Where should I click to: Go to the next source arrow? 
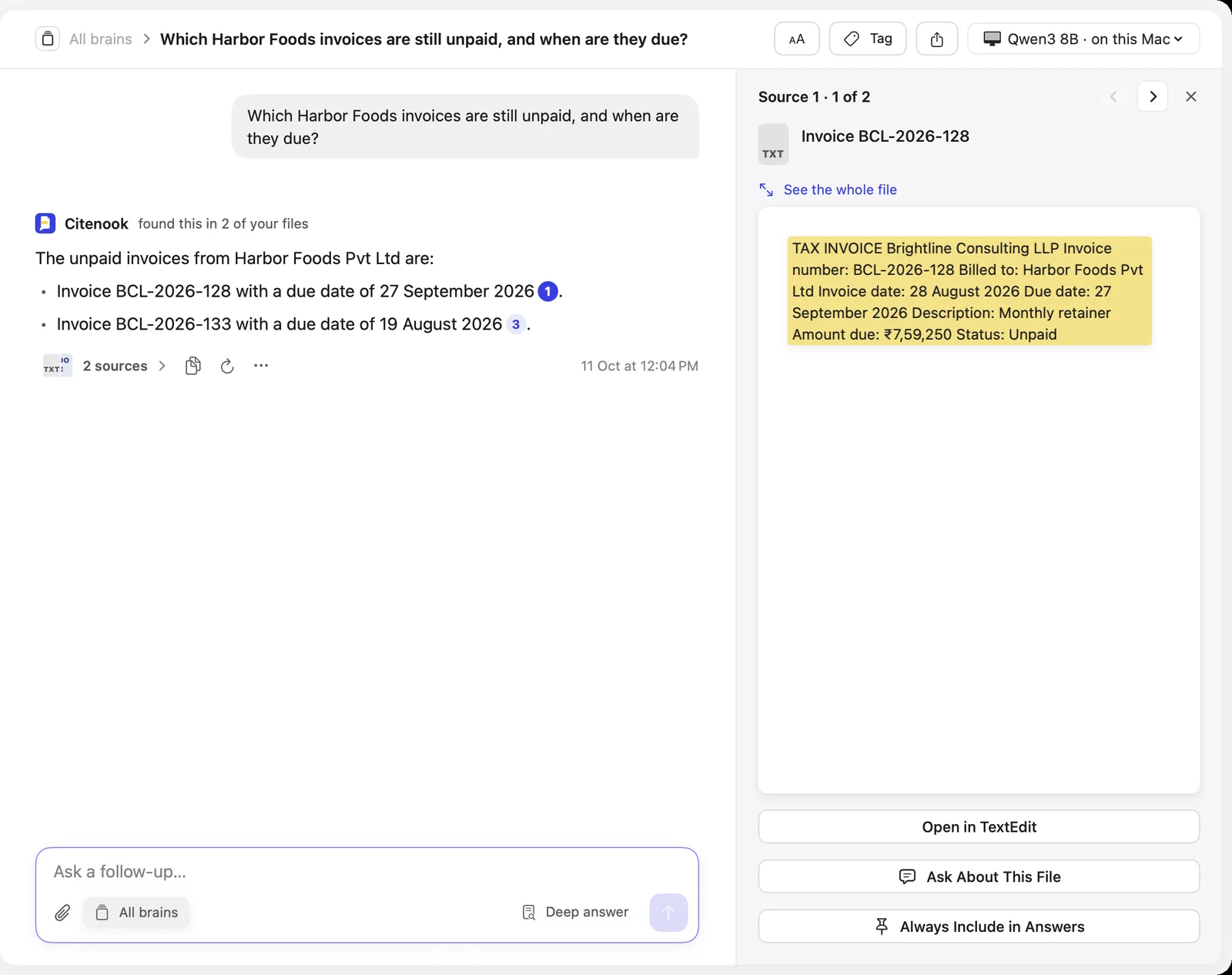coord(1153,96)
